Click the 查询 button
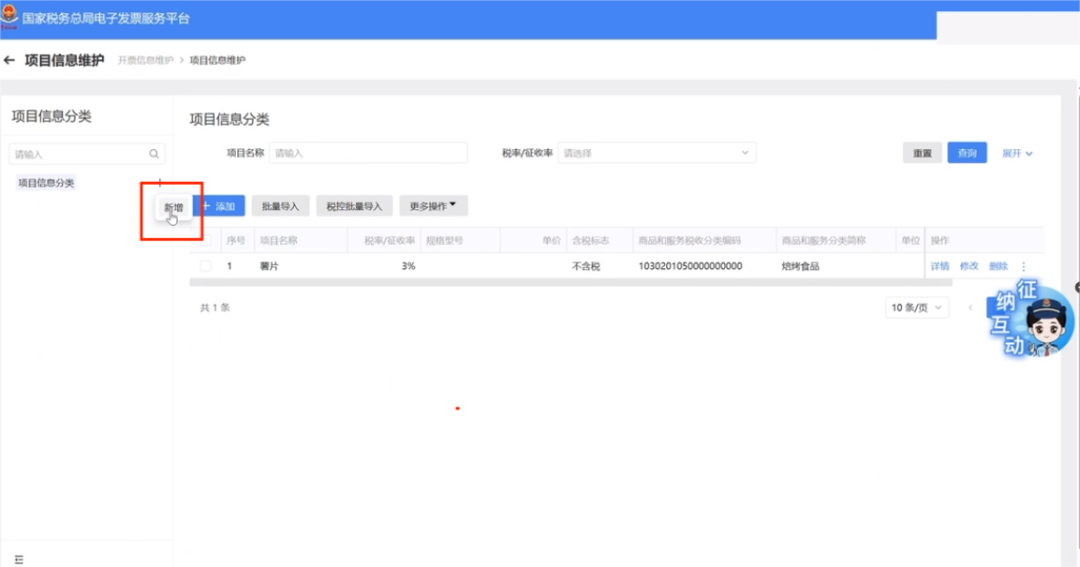 pyautogui.click(x=967, y=153)
